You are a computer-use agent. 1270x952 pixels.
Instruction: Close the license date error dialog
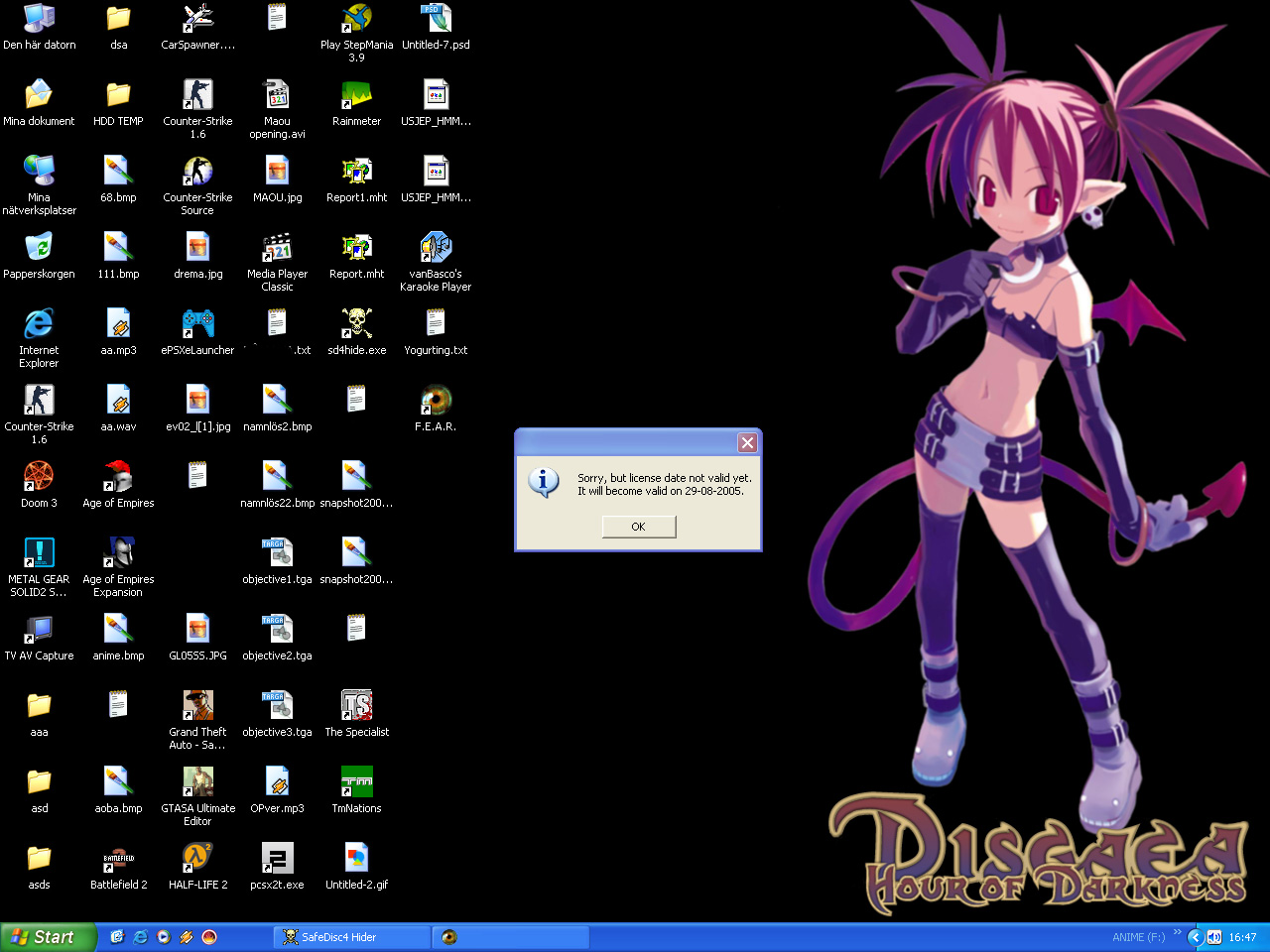747,443
